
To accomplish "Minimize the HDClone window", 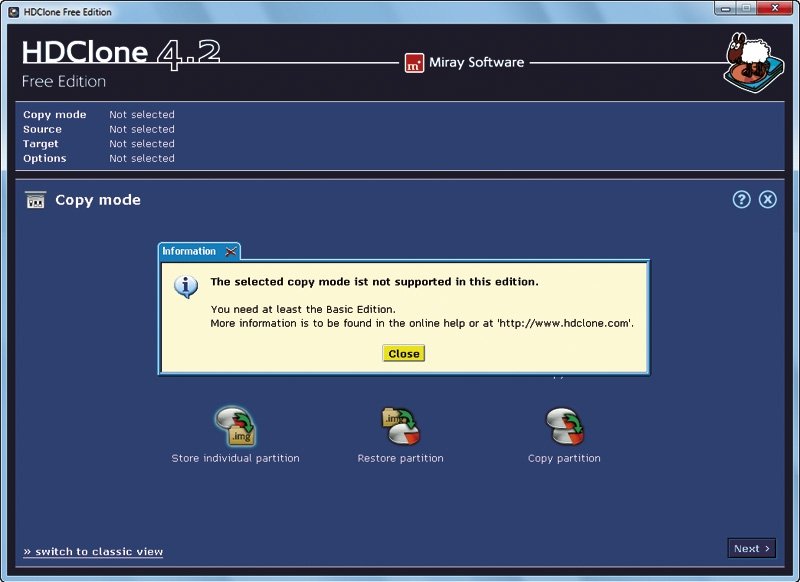I will (x=726, y=9).
